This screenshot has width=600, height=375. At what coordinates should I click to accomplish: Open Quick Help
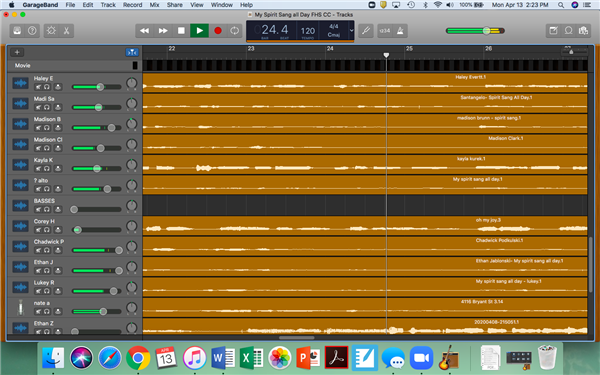[32, 31]
